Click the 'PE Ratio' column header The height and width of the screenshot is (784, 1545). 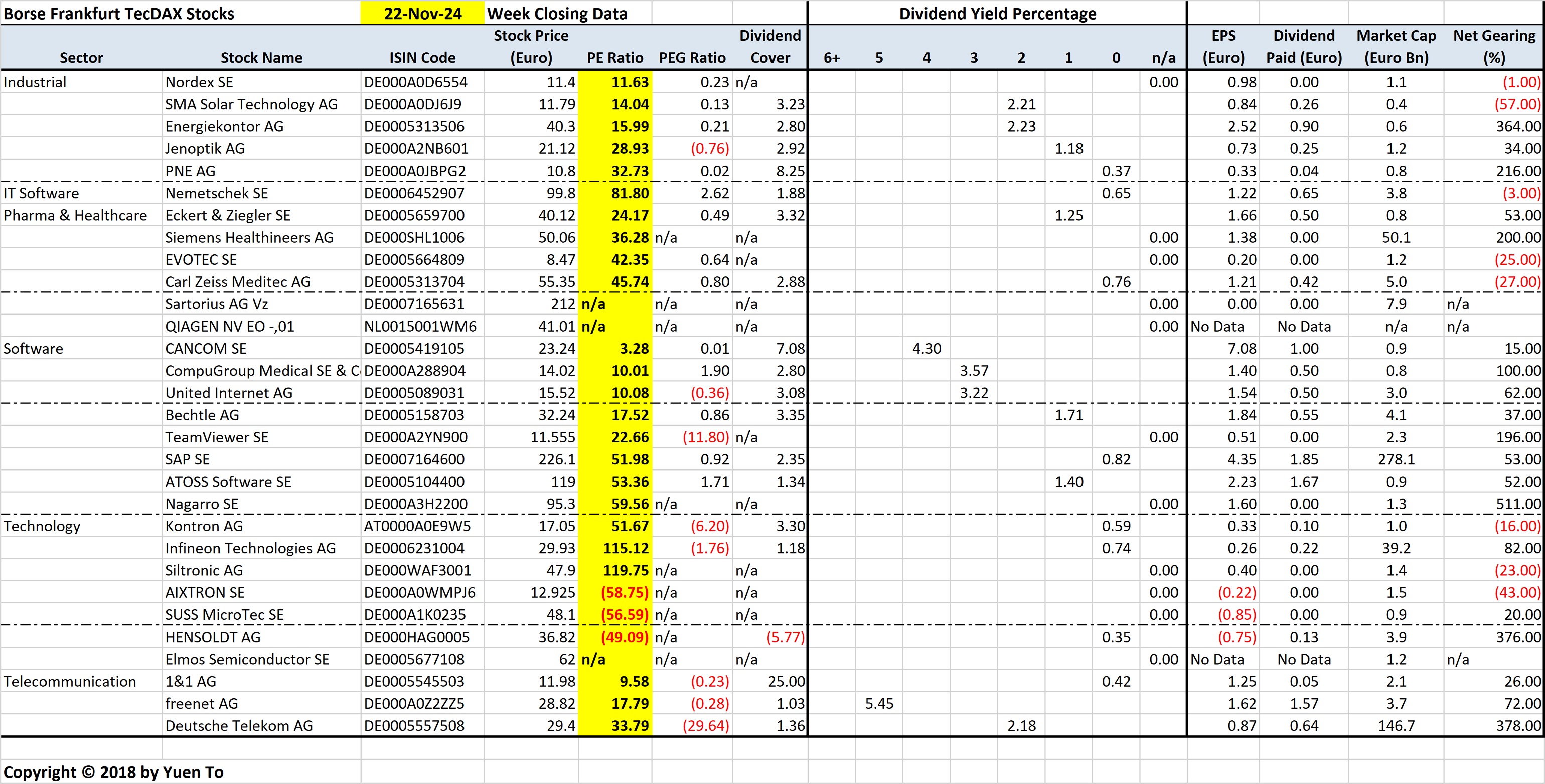tap(615, 58)
